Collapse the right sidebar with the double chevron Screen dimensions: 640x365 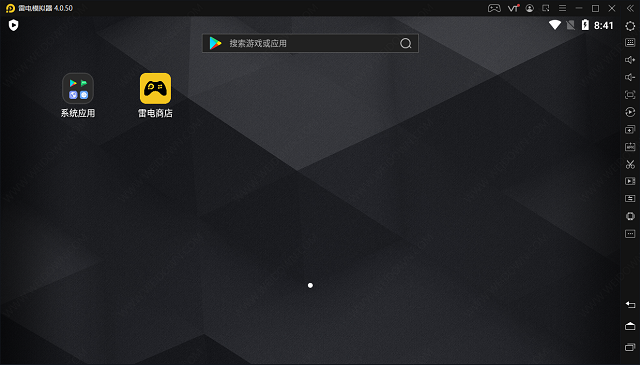click(630, 8)
